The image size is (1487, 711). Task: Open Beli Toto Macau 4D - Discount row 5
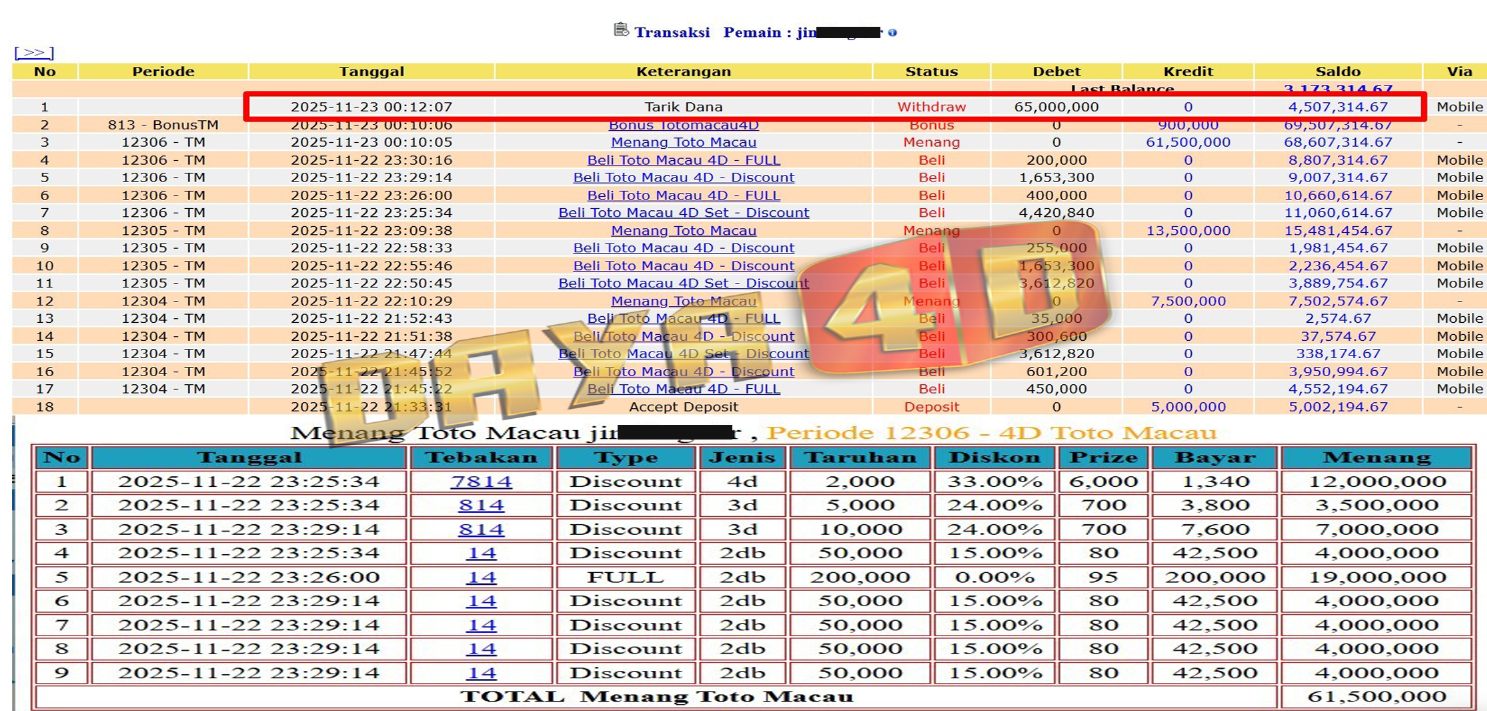(683, 178)
